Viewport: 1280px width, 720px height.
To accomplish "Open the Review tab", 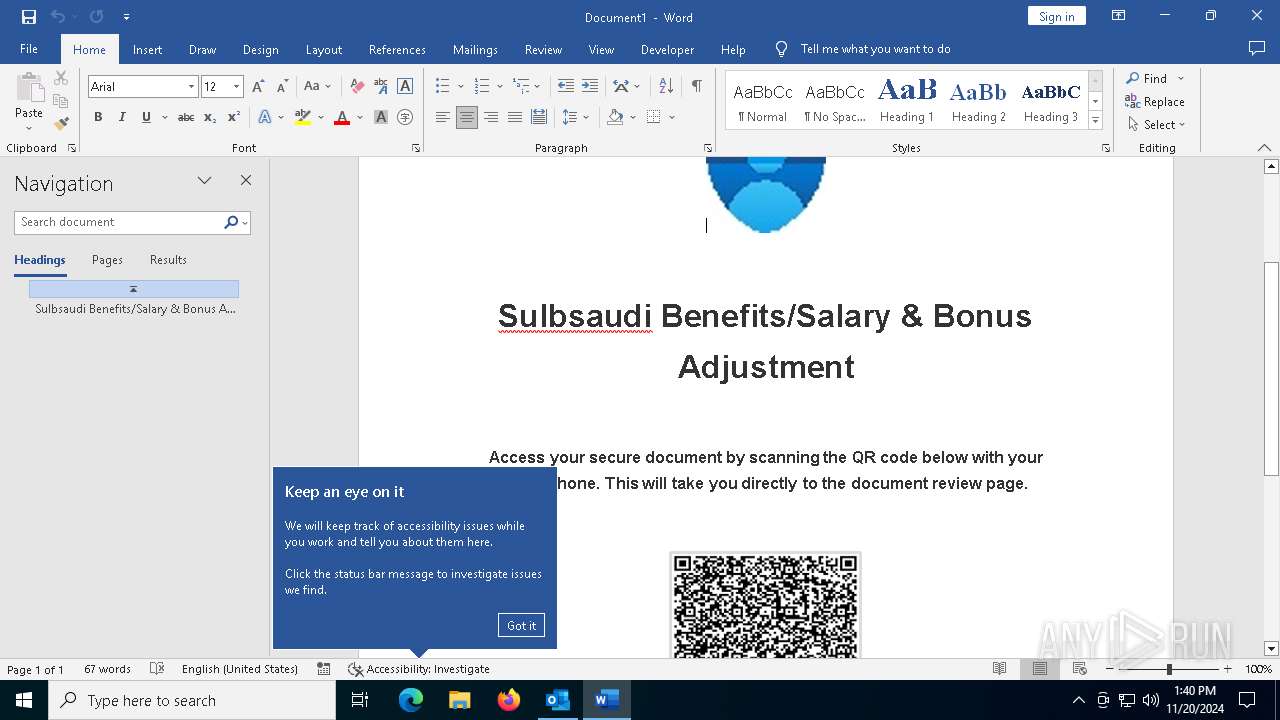I will point(543,49).
